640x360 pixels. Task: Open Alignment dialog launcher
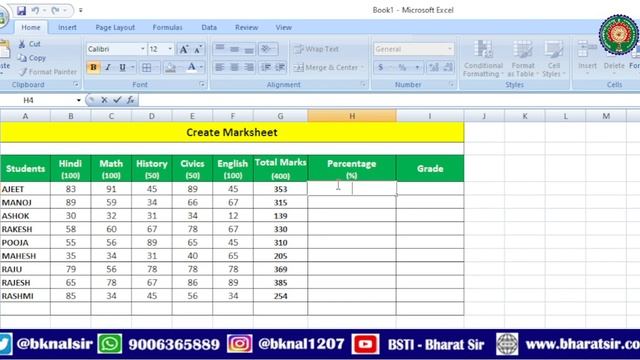click(x=363, y=84)
